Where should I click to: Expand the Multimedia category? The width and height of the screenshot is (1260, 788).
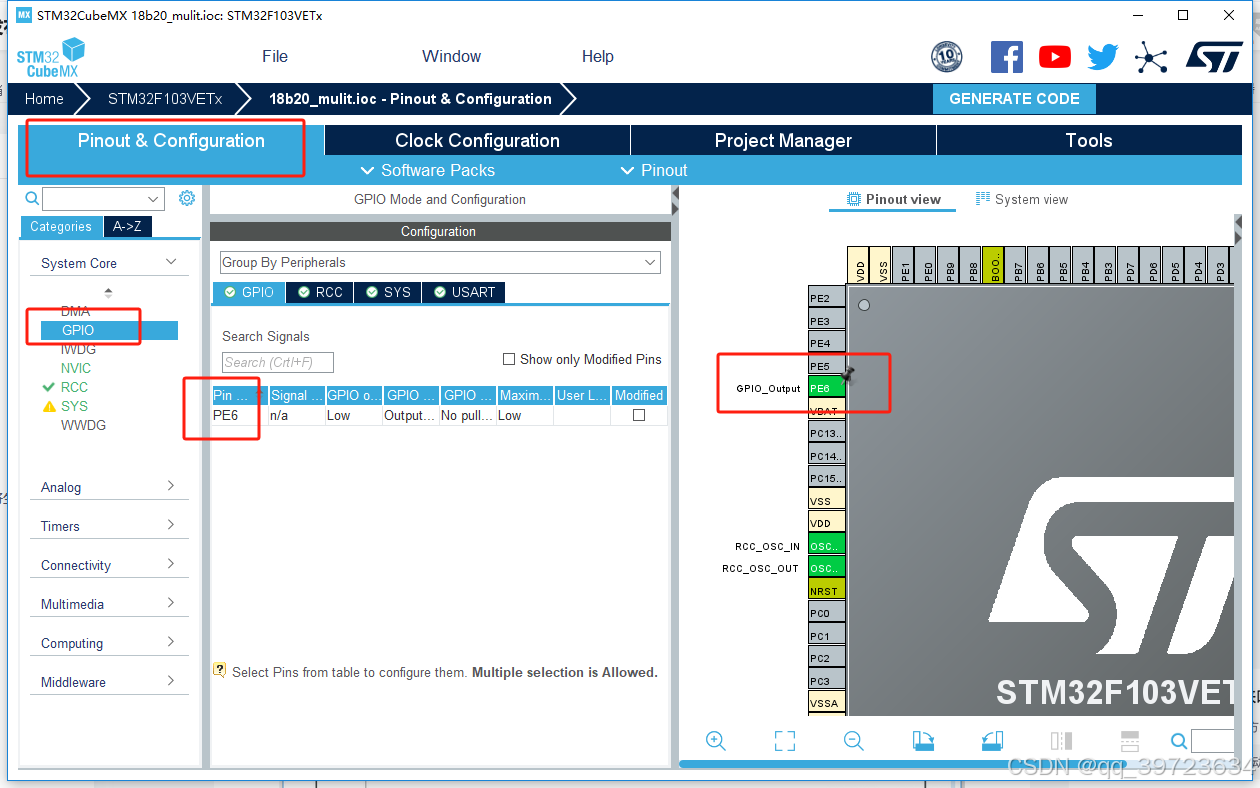tap(109, 604)
